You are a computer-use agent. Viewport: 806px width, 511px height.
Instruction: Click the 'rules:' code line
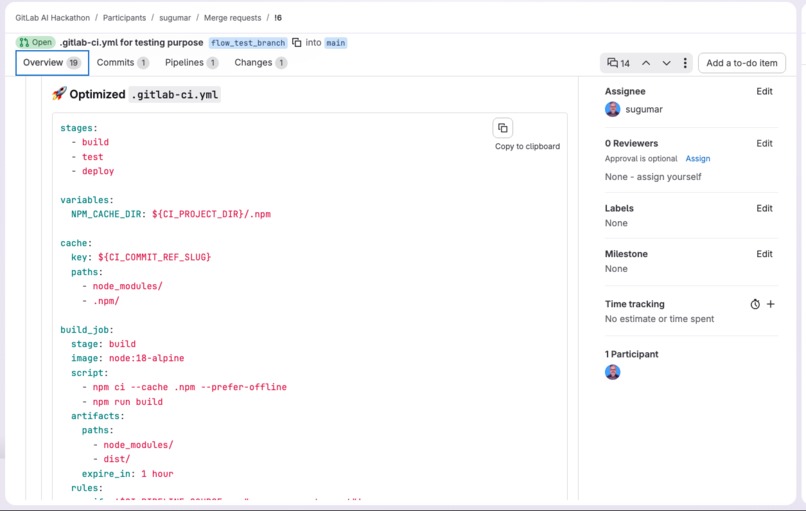click(87, 488)
